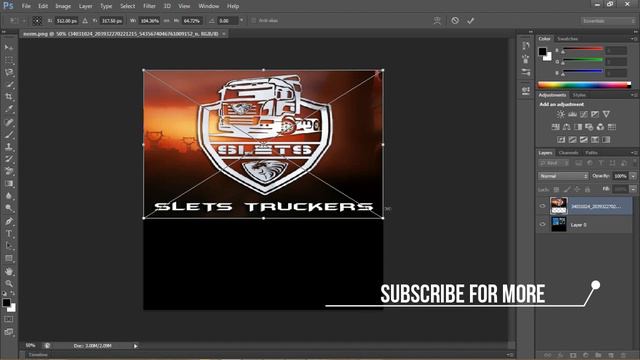Open the Opacity slider dropdown arrow
Viewport: 640px width, 360px height.
tap(633, 176)
